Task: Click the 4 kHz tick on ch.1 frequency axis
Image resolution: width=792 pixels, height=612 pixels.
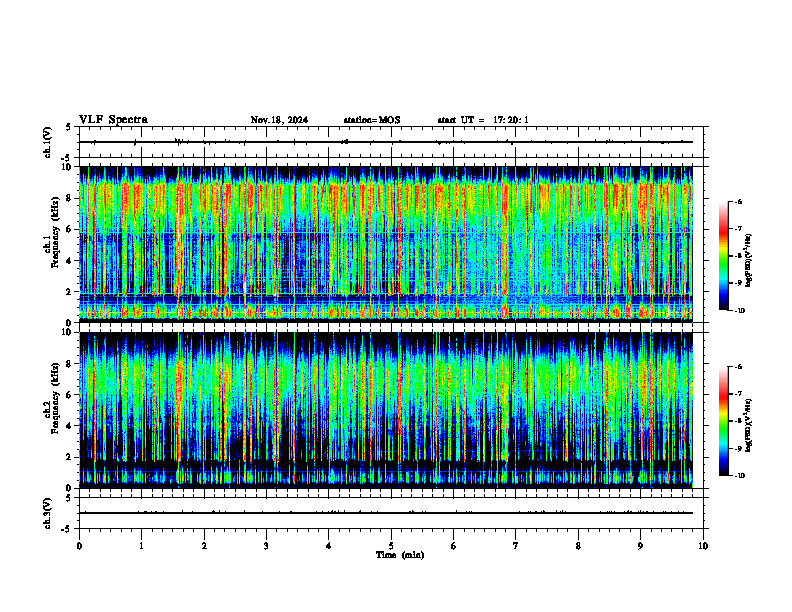Action: (70, 261)
